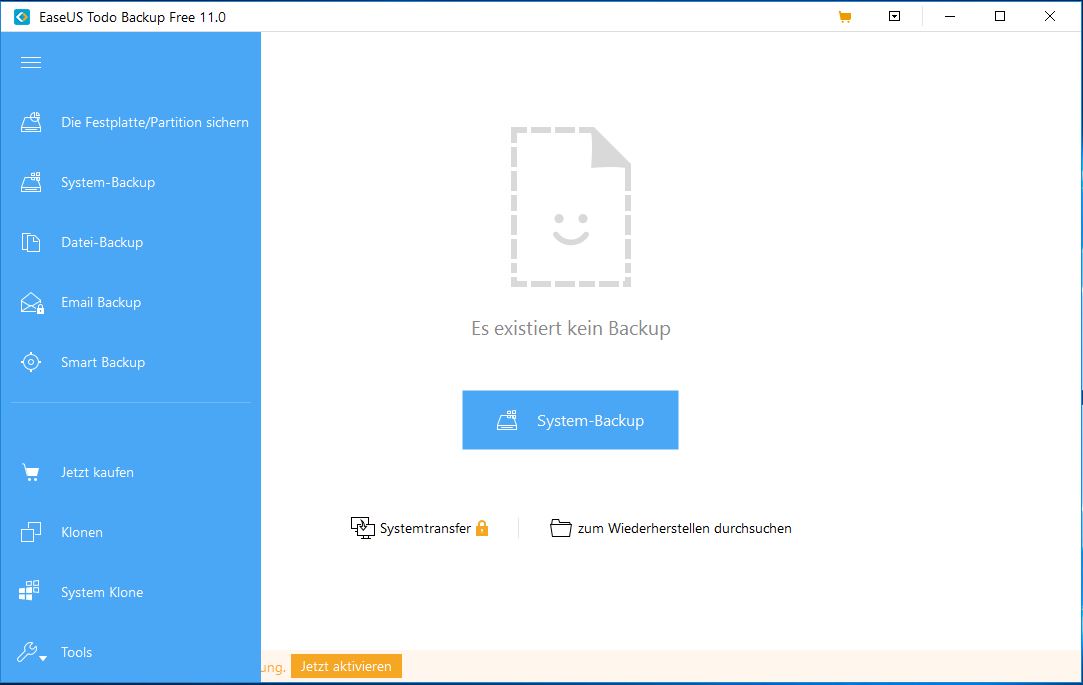
Task: Open Datei-Backup from the sidebar
Action: click(x=102, y=242)
